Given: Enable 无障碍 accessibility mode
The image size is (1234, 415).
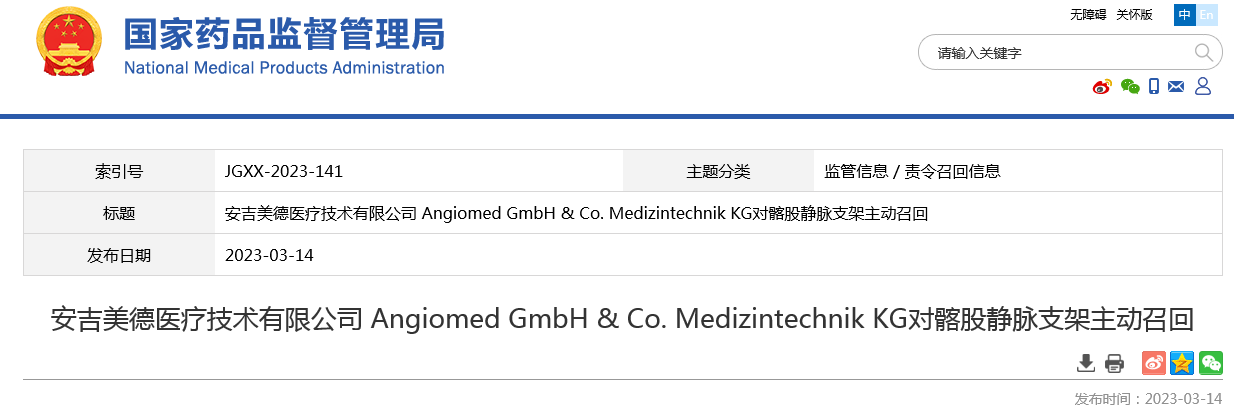Looking at the screenshot, I should (1088, 15).
